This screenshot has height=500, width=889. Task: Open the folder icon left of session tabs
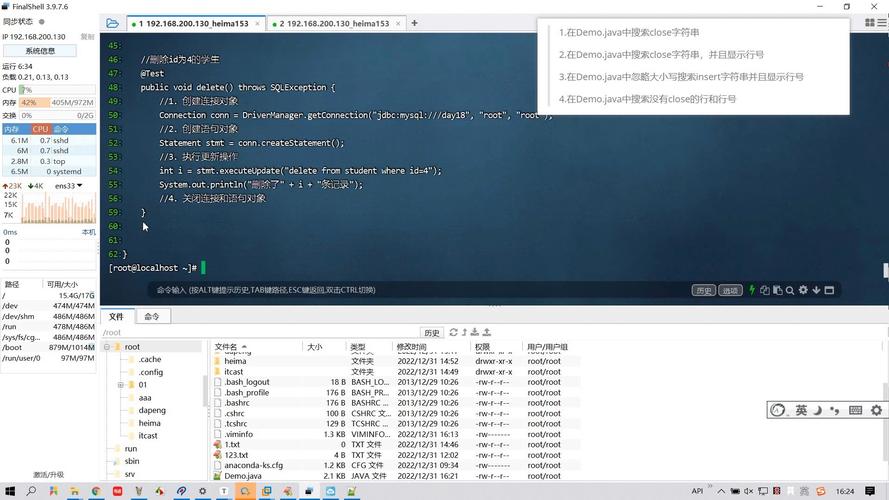tap(112, 23)
